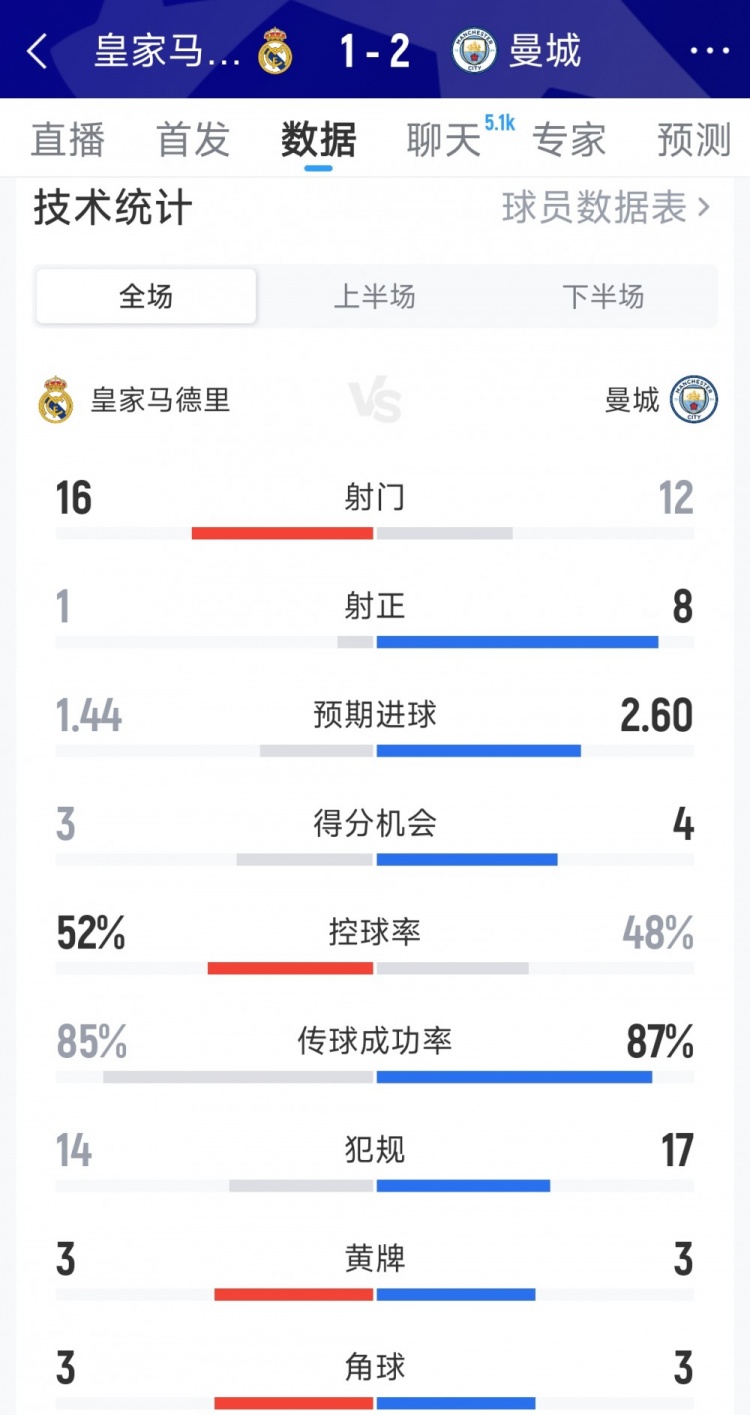The image size is (750, 1415).
Task: Open 球员数据表 link
Action: 606,208
